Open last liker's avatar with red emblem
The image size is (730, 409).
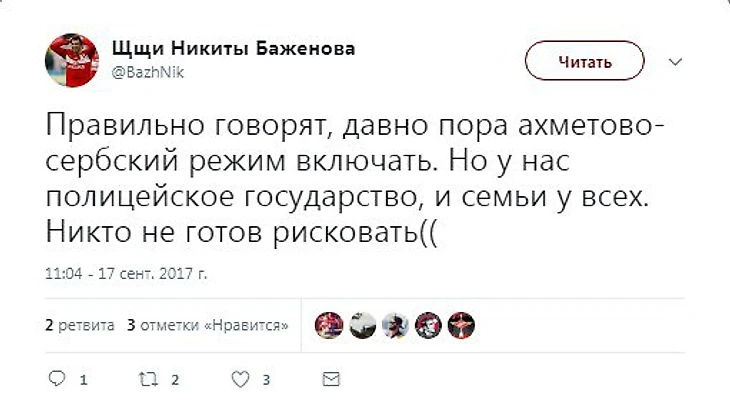(x=461, y=325)
